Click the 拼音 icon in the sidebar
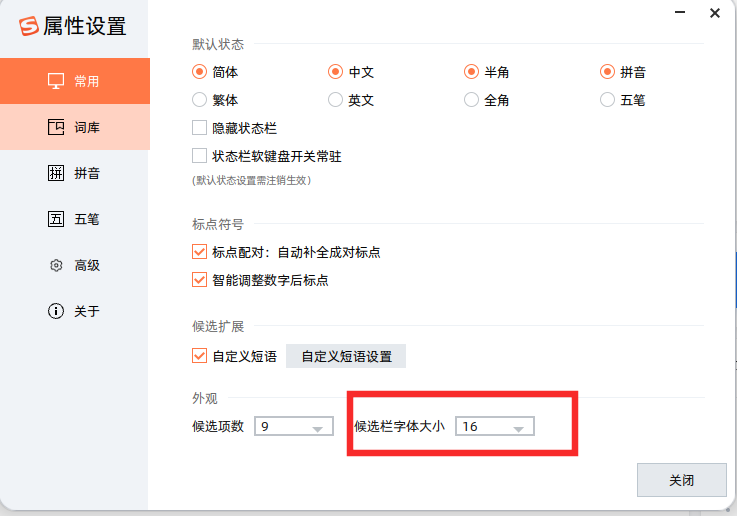The image size is (737, 516). (56, 173)
